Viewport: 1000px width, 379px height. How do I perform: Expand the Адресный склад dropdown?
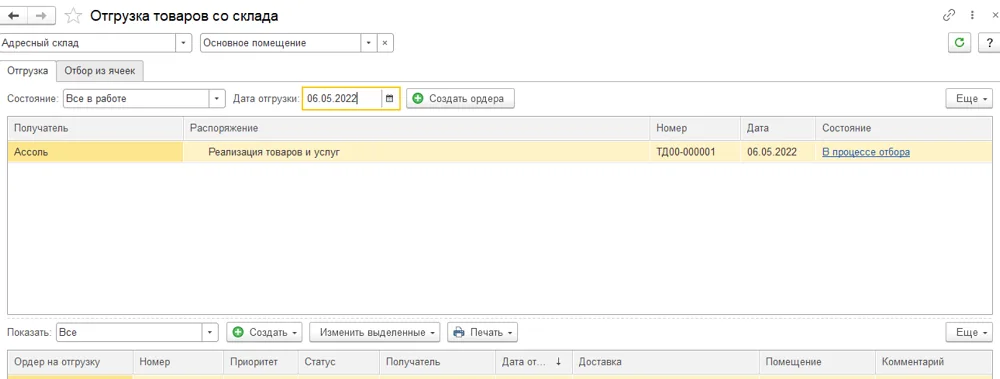(x=184, y=43)
